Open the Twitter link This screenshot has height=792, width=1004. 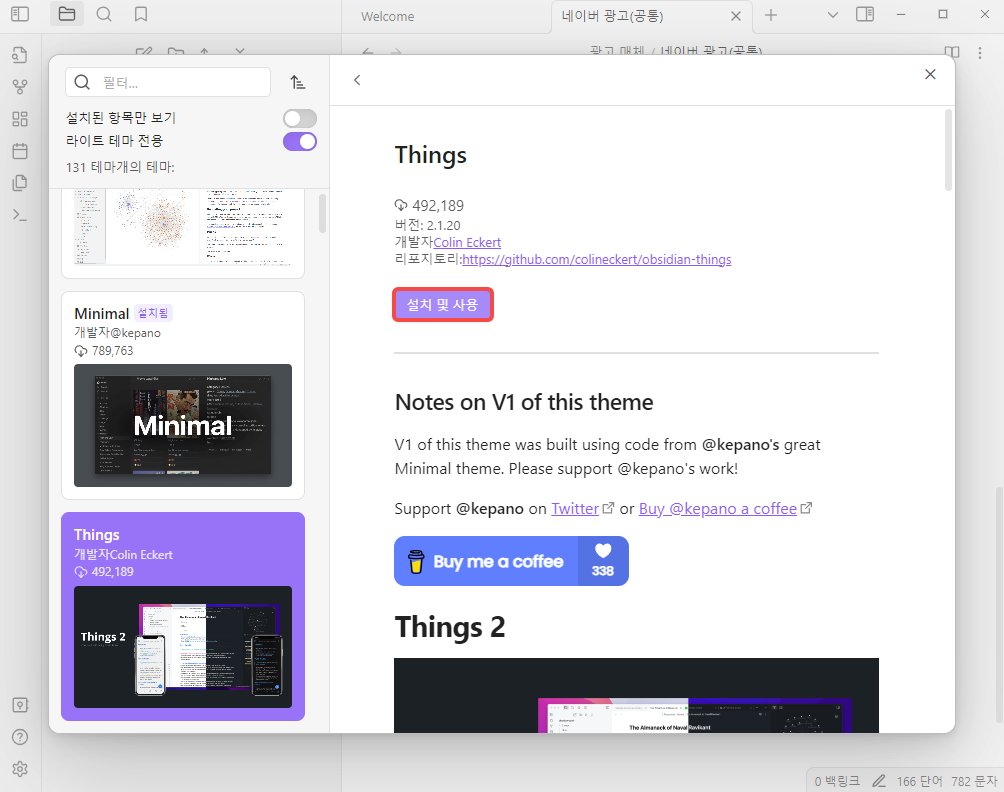[575, 509]
